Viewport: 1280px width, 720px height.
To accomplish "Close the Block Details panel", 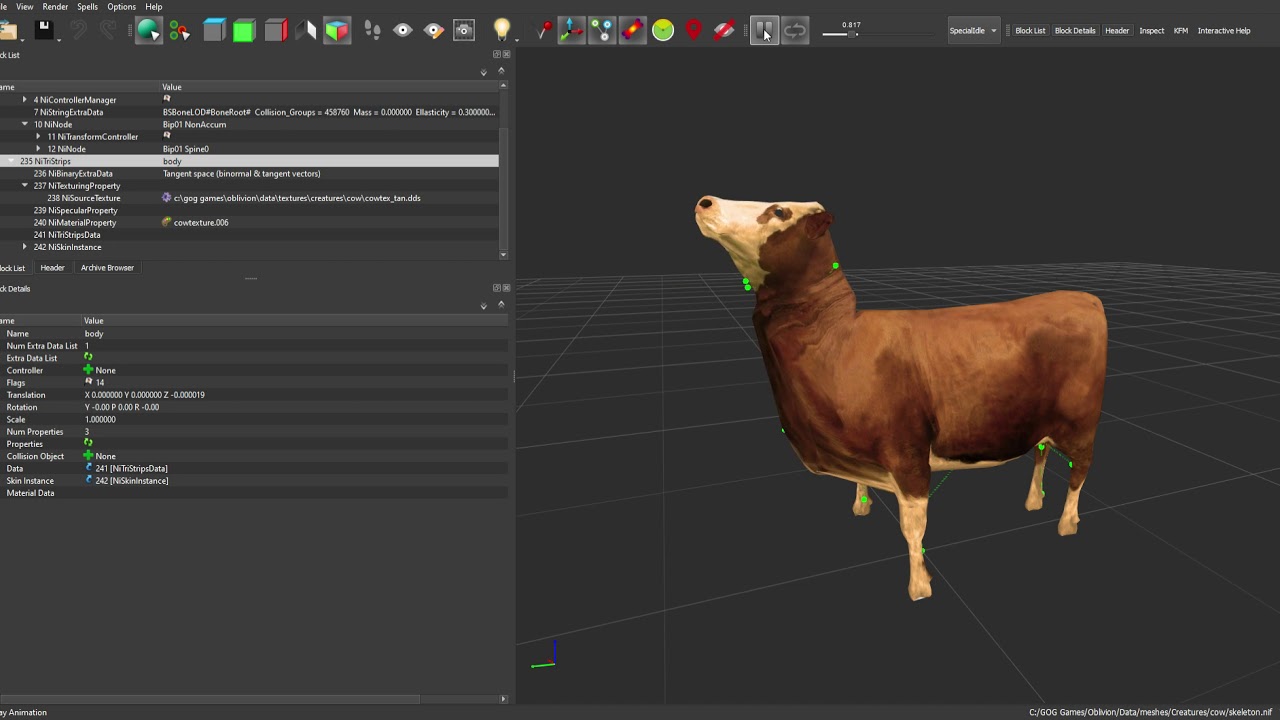I will tap(506, 288).
